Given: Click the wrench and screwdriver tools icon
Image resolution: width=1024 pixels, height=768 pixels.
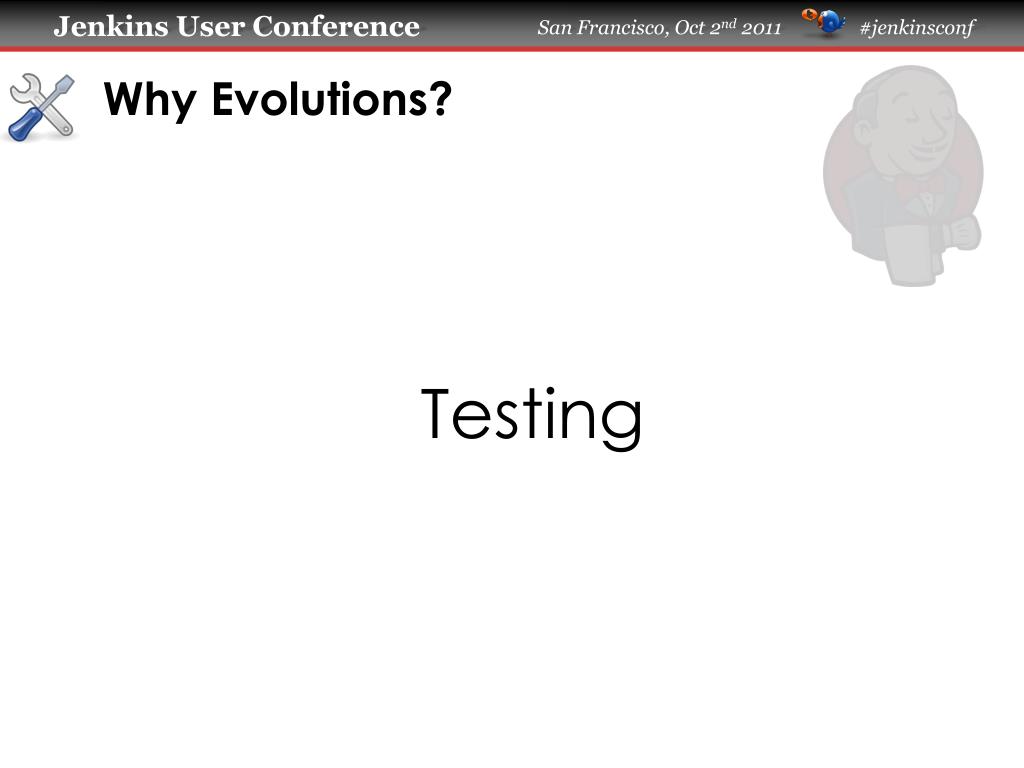Looking at the screenshot, I should [41, 107].
